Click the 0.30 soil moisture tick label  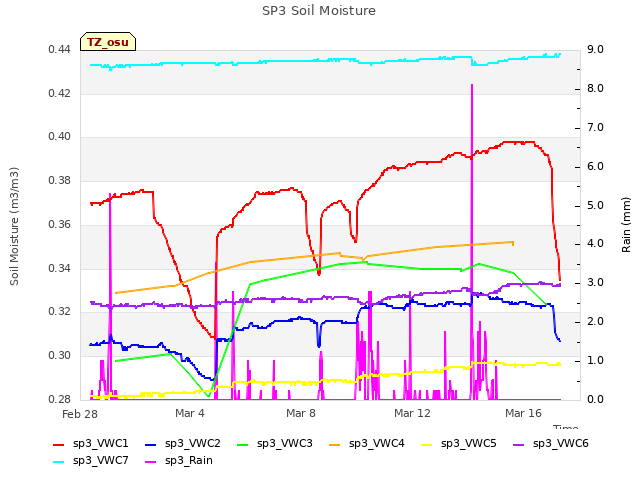pyautogui.click(x=59, y=356)
